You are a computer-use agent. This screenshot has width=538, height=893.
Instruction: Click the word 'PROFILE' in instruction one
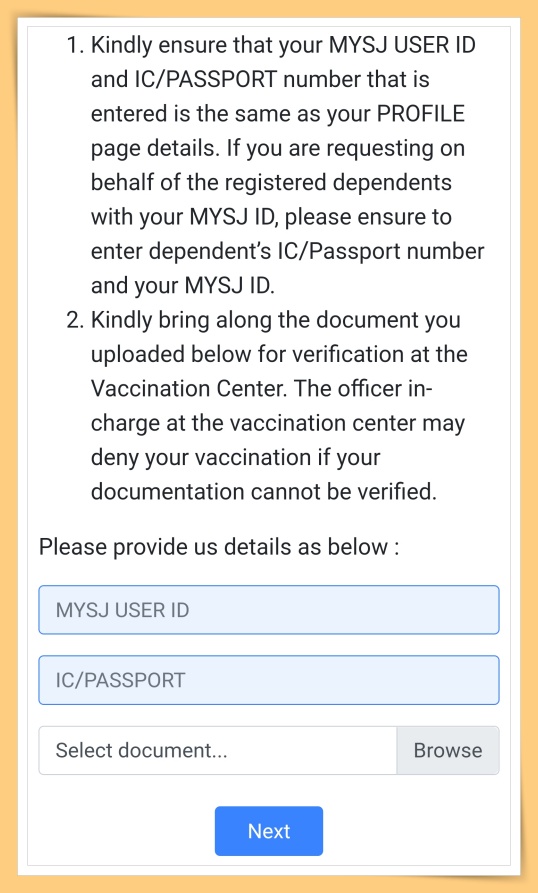click(421, 113)
